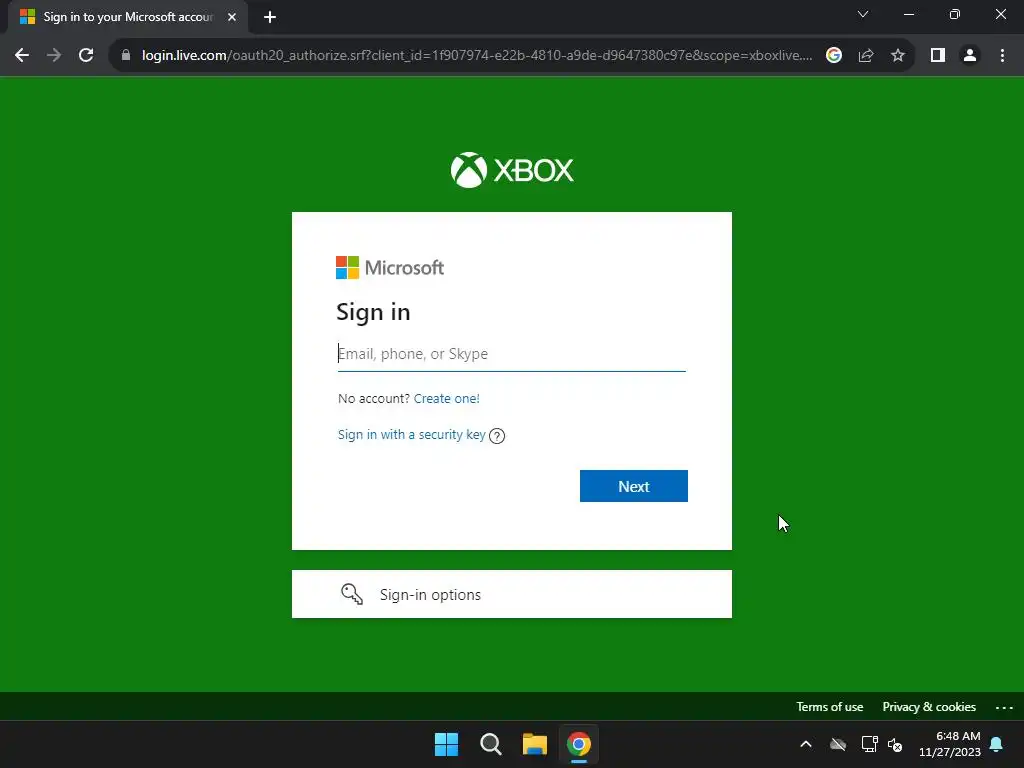The height and width of the screenshot is (768, 1024).
Task: Launch File Explorer from the taskbar
Action: [x=535, y=744]
